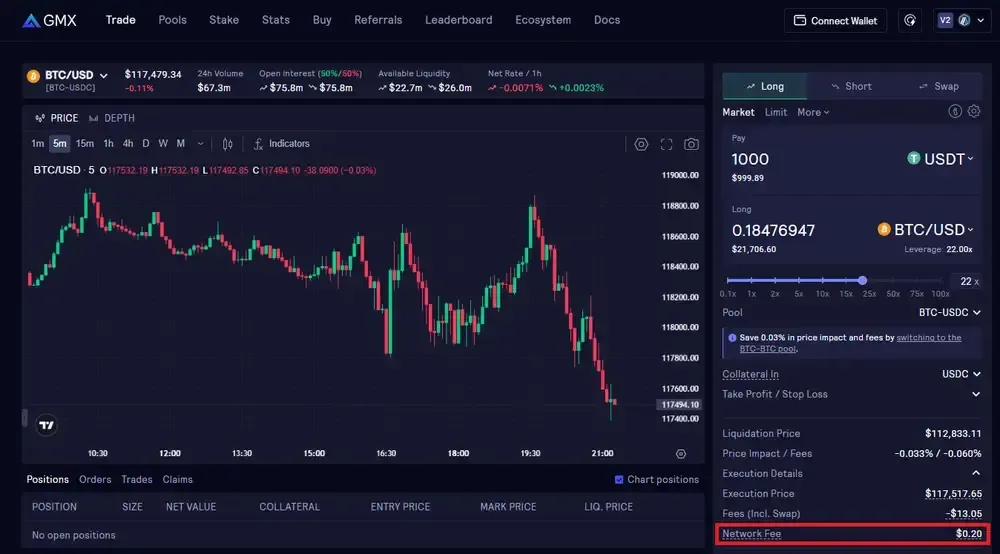
Task: Select the 5m timeframe
Action: 59,144
